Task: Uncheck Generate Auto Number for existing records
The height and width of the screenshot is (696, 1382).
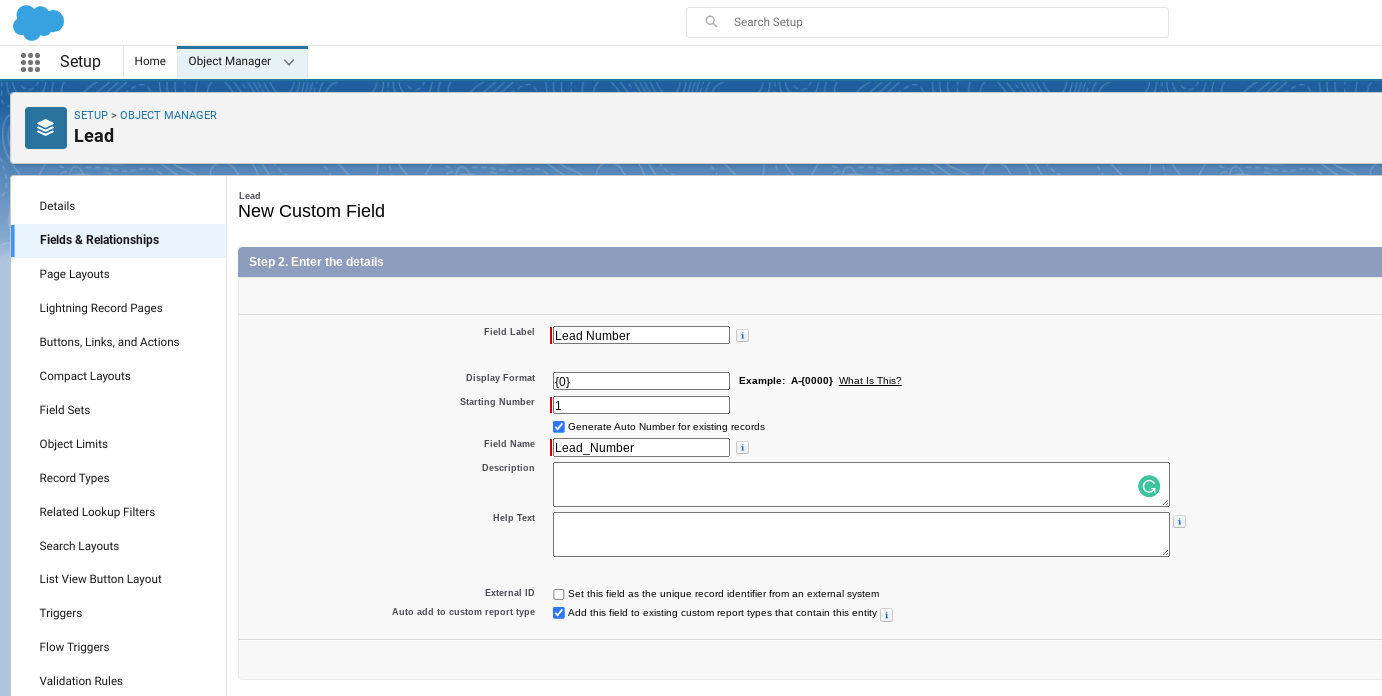Action: click(x=559, y=427)
